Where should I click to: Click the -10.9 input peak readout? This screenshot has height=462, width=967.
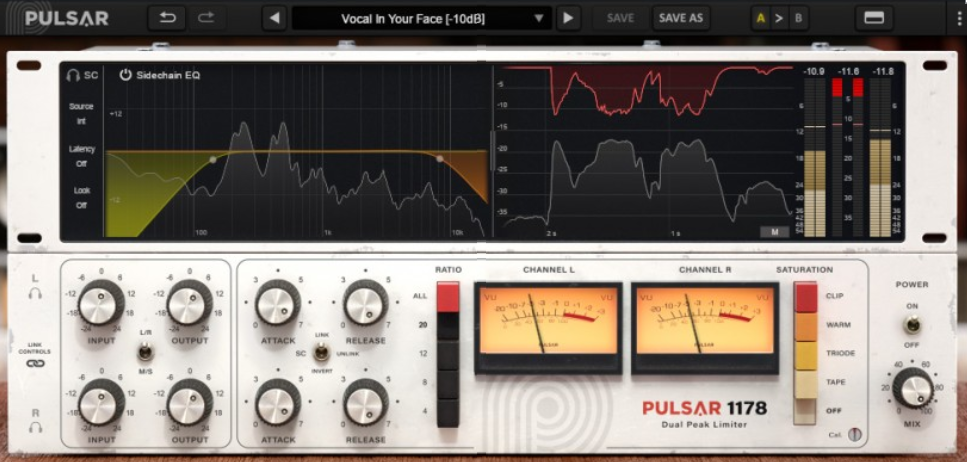[x=814, y=72]
